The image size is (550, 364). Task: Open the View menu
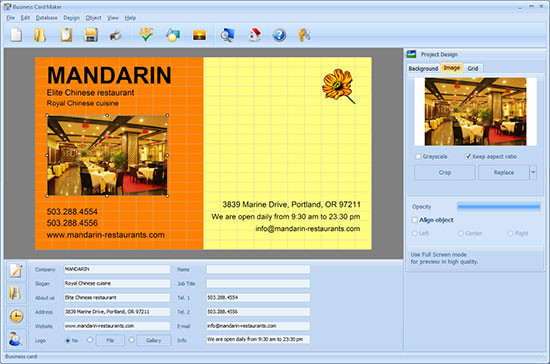(113, 18)
